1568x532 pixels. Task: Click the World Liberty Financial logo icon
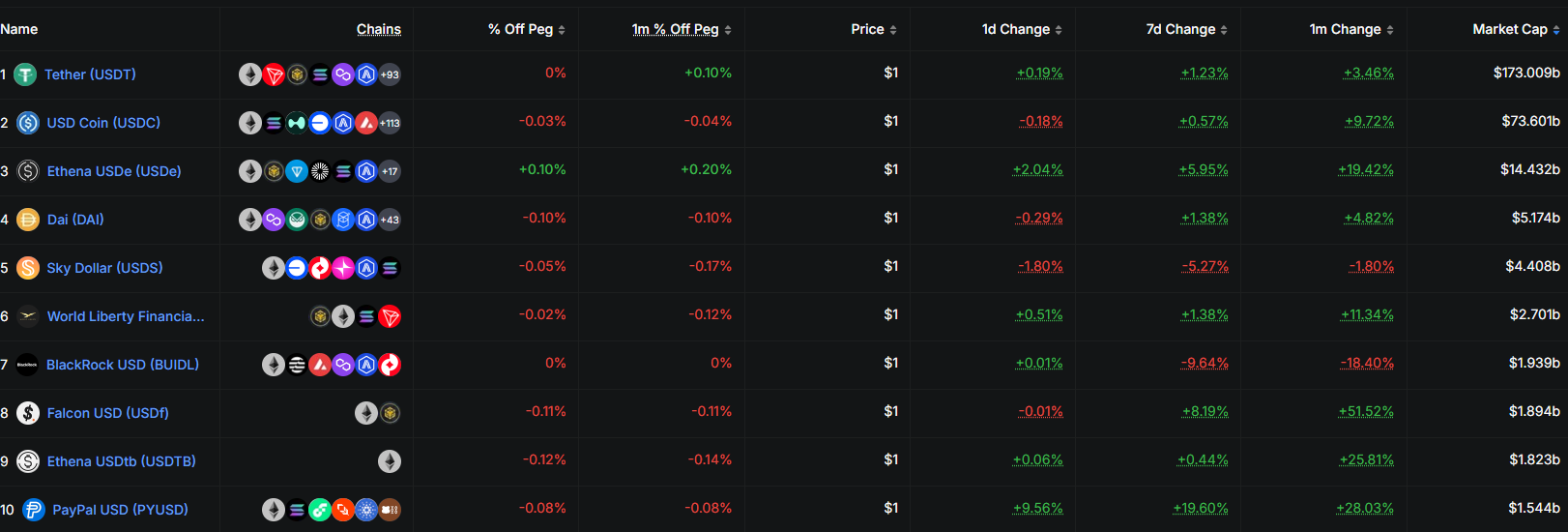28,316
